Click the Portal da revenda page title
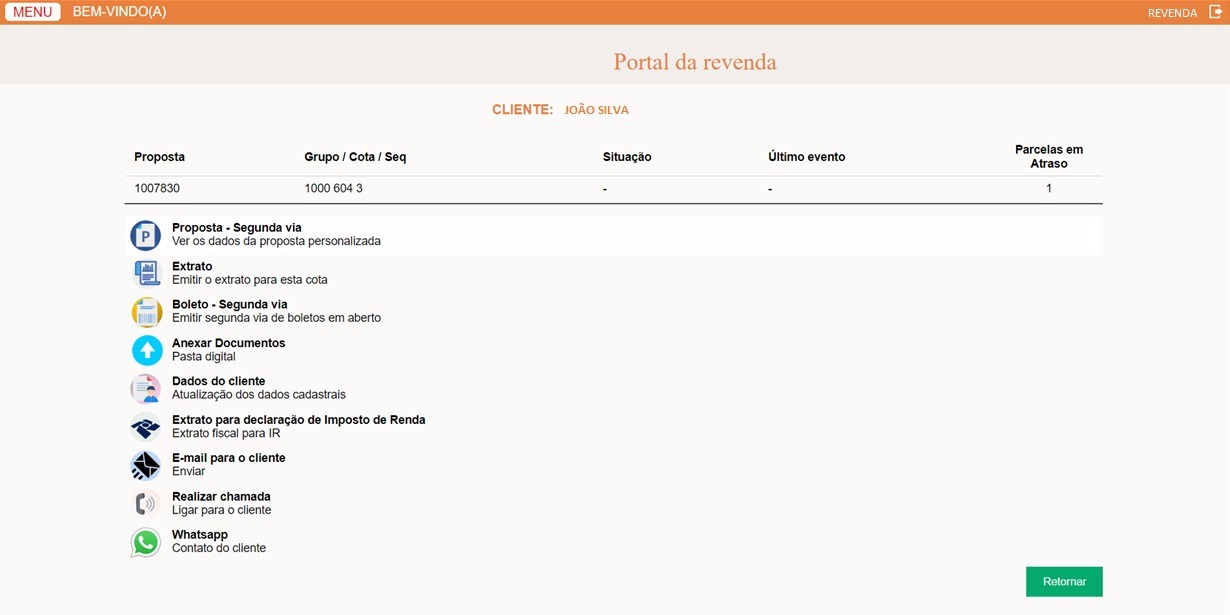The image size is (1230, 615). [694, 62]
